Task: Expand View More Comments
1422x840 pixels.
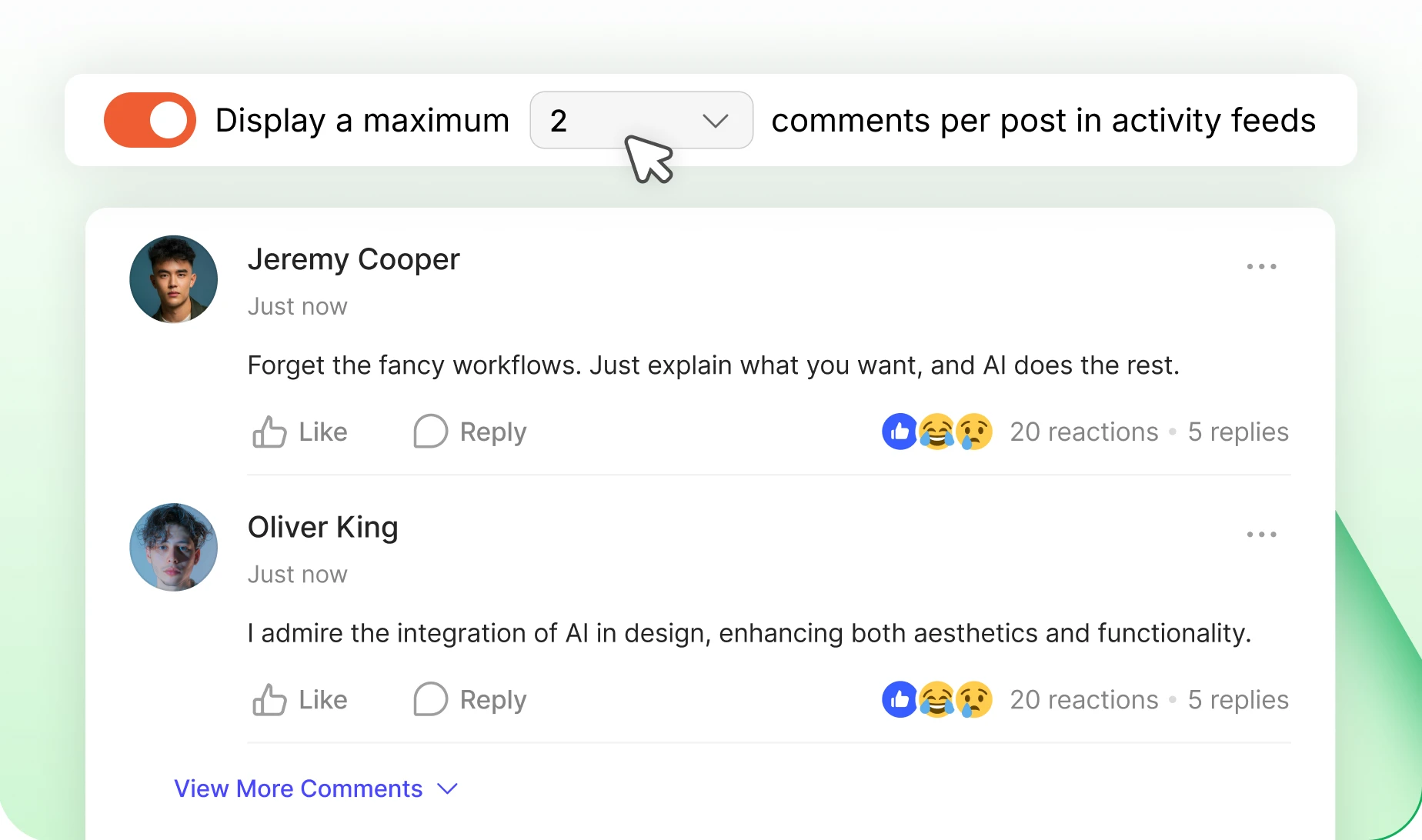Action: click(x=316, y=788)
